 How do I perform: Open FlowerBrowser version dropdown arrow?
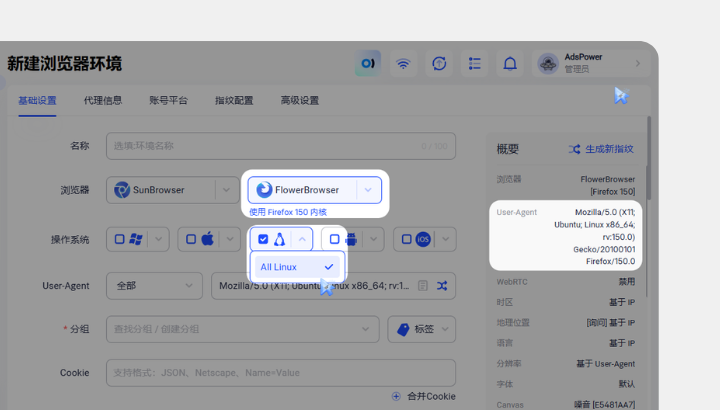tap(368, 190)
